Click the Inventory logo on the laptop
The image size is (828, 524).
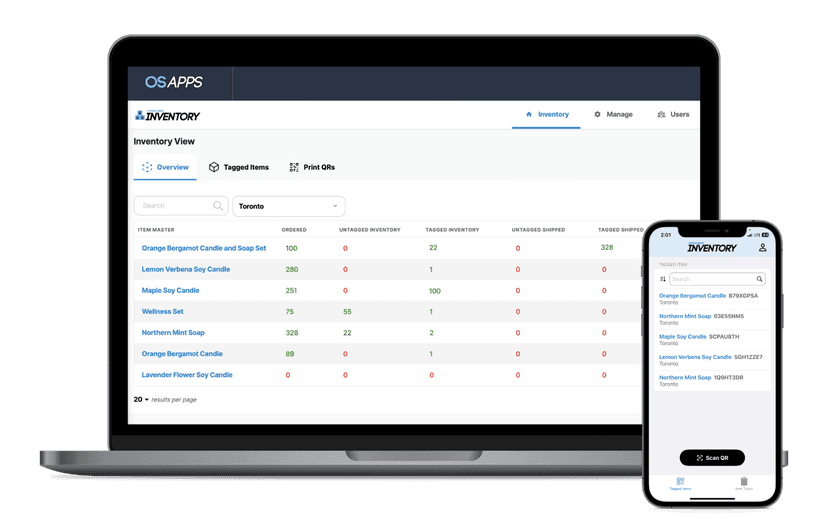click(167, 116)
